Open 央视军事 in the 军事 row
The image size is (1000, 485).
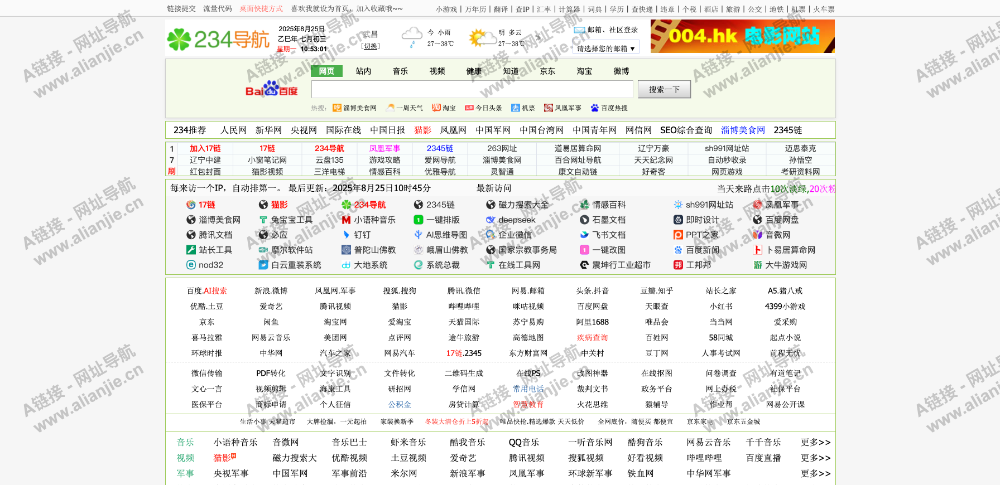(x=231, y=474)
